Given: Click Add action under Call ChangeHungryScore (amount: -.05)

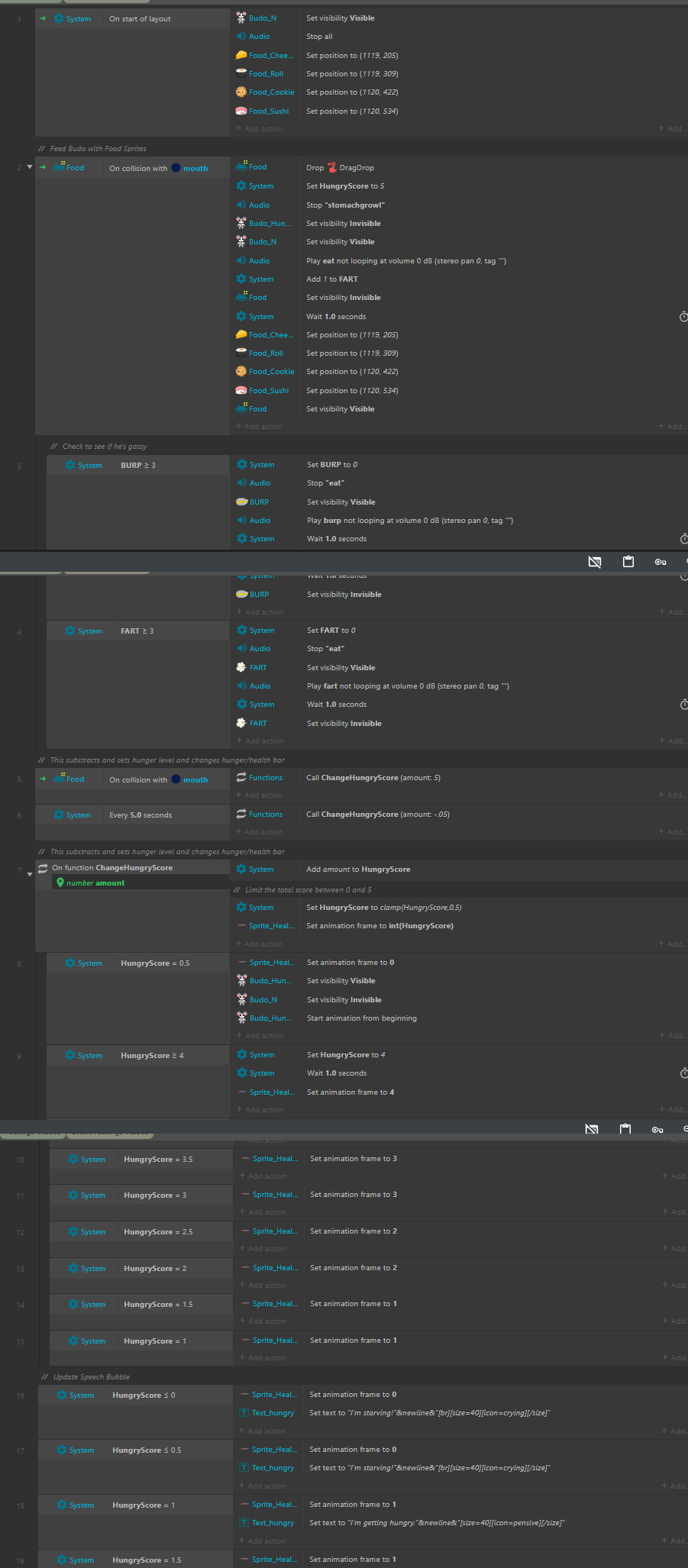Looking at the screenshot, I should [x=260, y=832].
